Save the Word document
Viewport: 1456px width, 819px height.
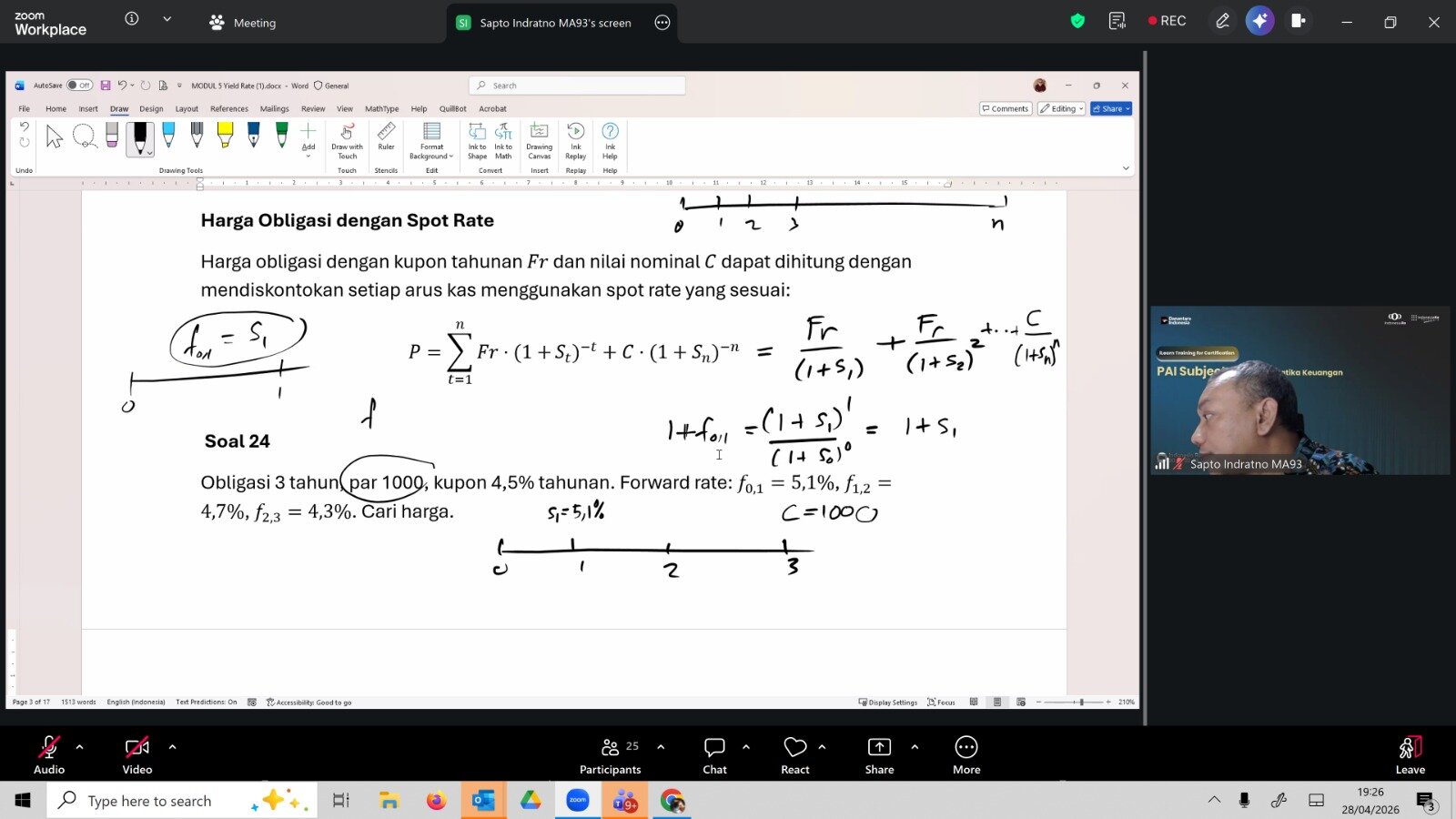pyautogui.click(x=106, y=86)
